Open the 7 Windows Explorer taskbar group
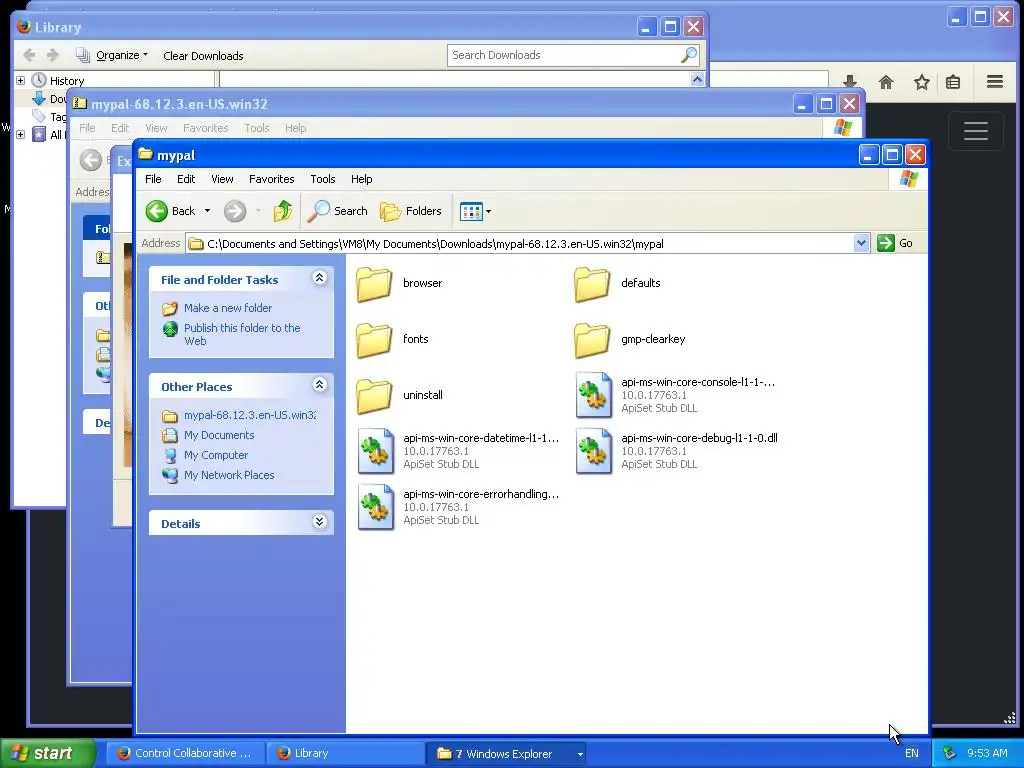1024x768 pixels. pyautogui.click(x=505, y=754)
